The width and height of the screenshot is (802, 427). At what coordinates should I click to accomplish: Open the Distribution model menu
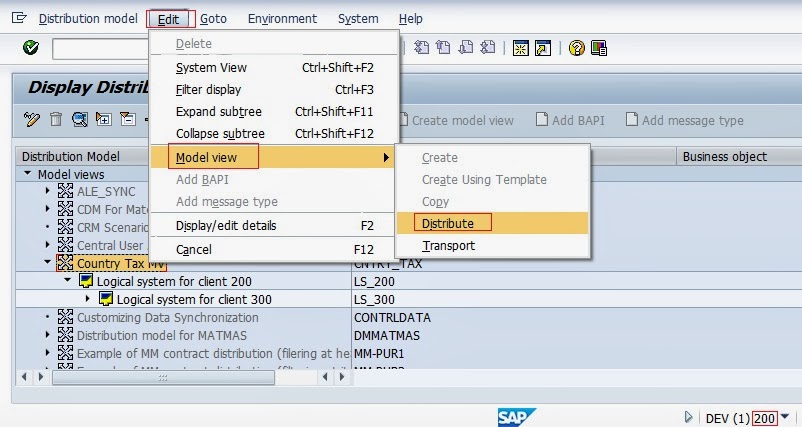(x=88, y=19)
